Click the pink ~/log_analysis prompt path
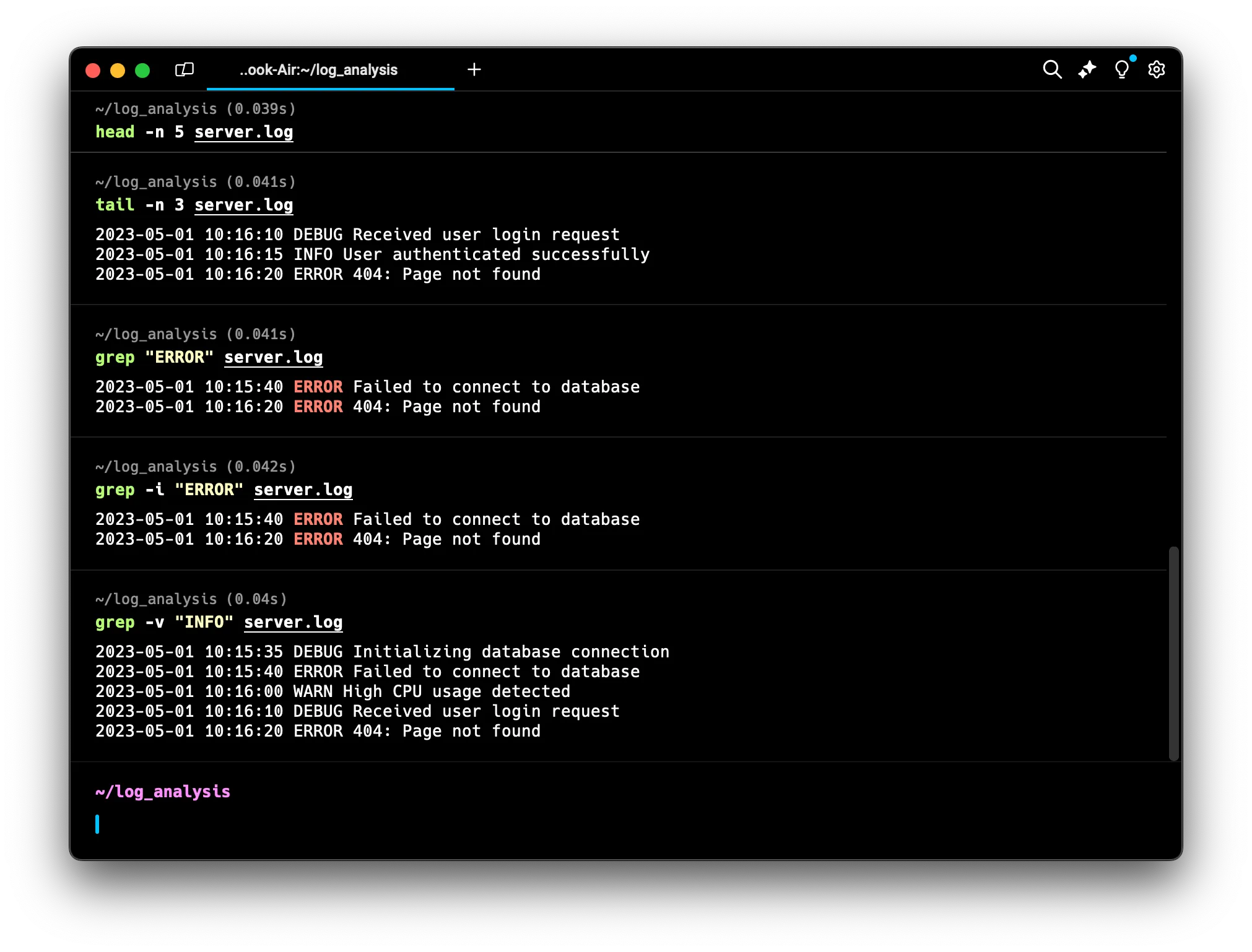The height and width of the screenshot is (952, 1252). pos(163,792)
